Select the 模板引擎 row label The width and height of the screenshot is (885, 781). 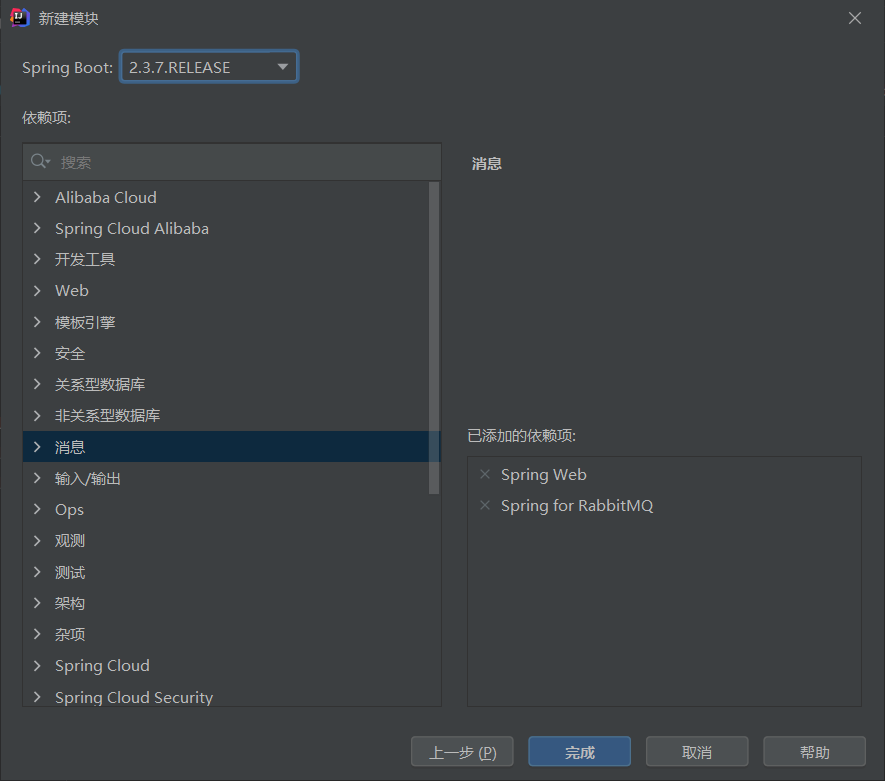(85, 322)
